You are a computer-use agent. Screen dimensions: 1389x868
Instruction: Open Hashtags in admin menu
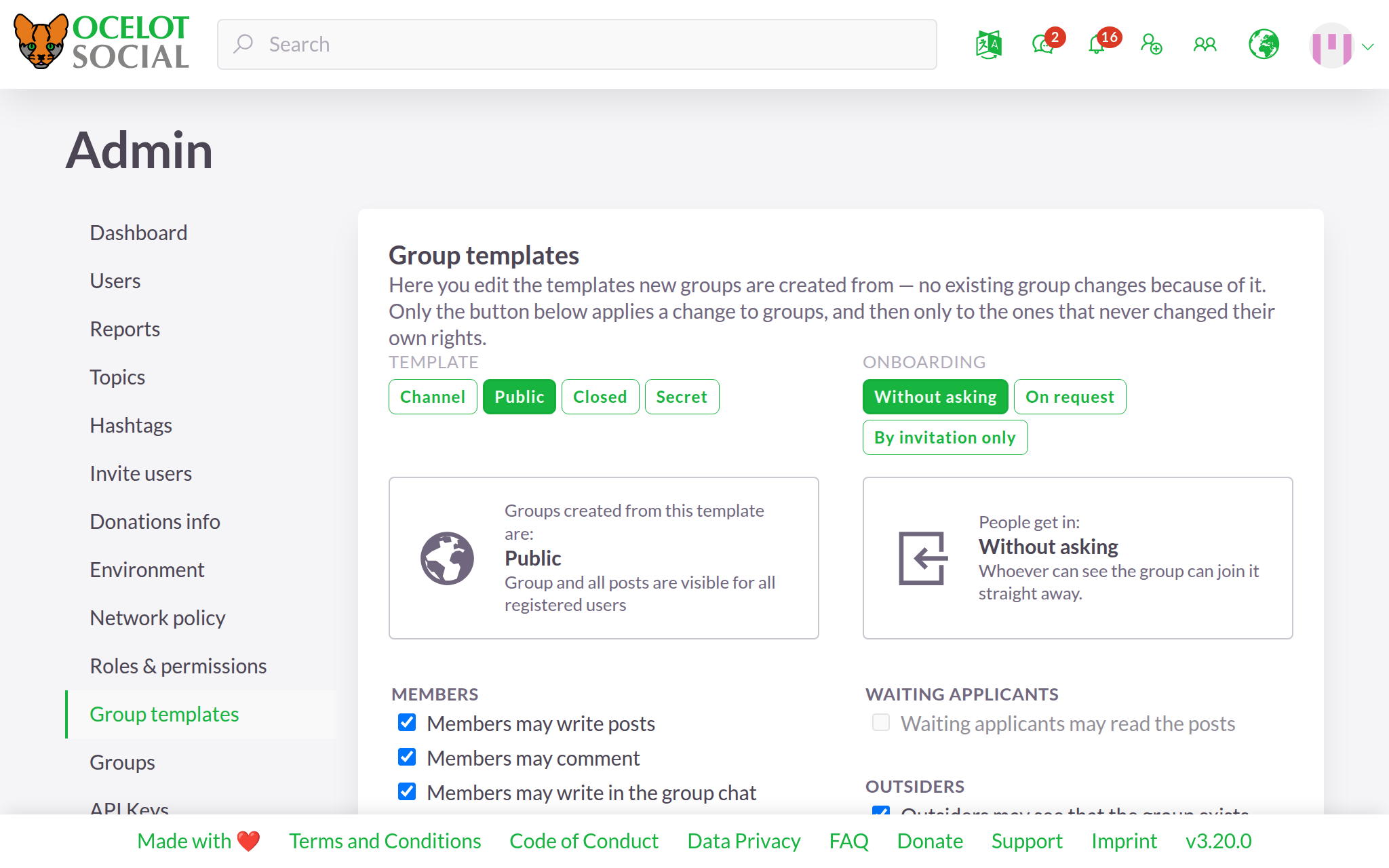(201, 426)
